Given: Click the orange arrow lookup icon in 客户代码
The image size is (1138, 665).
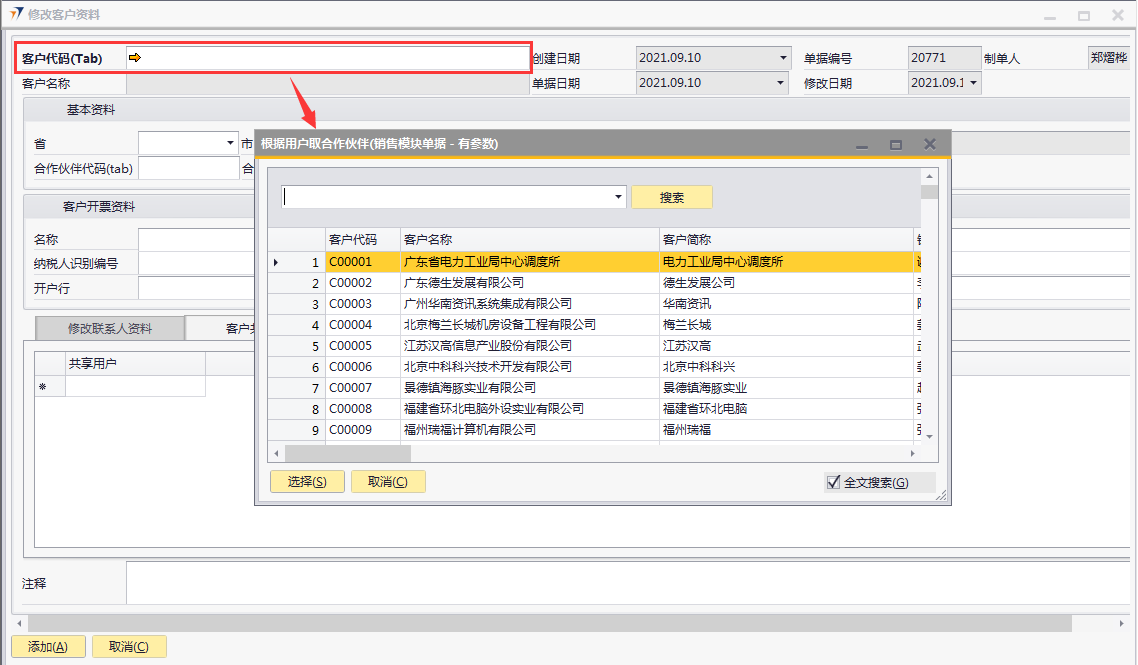Looking at the screenshot, I should (135, 58).
